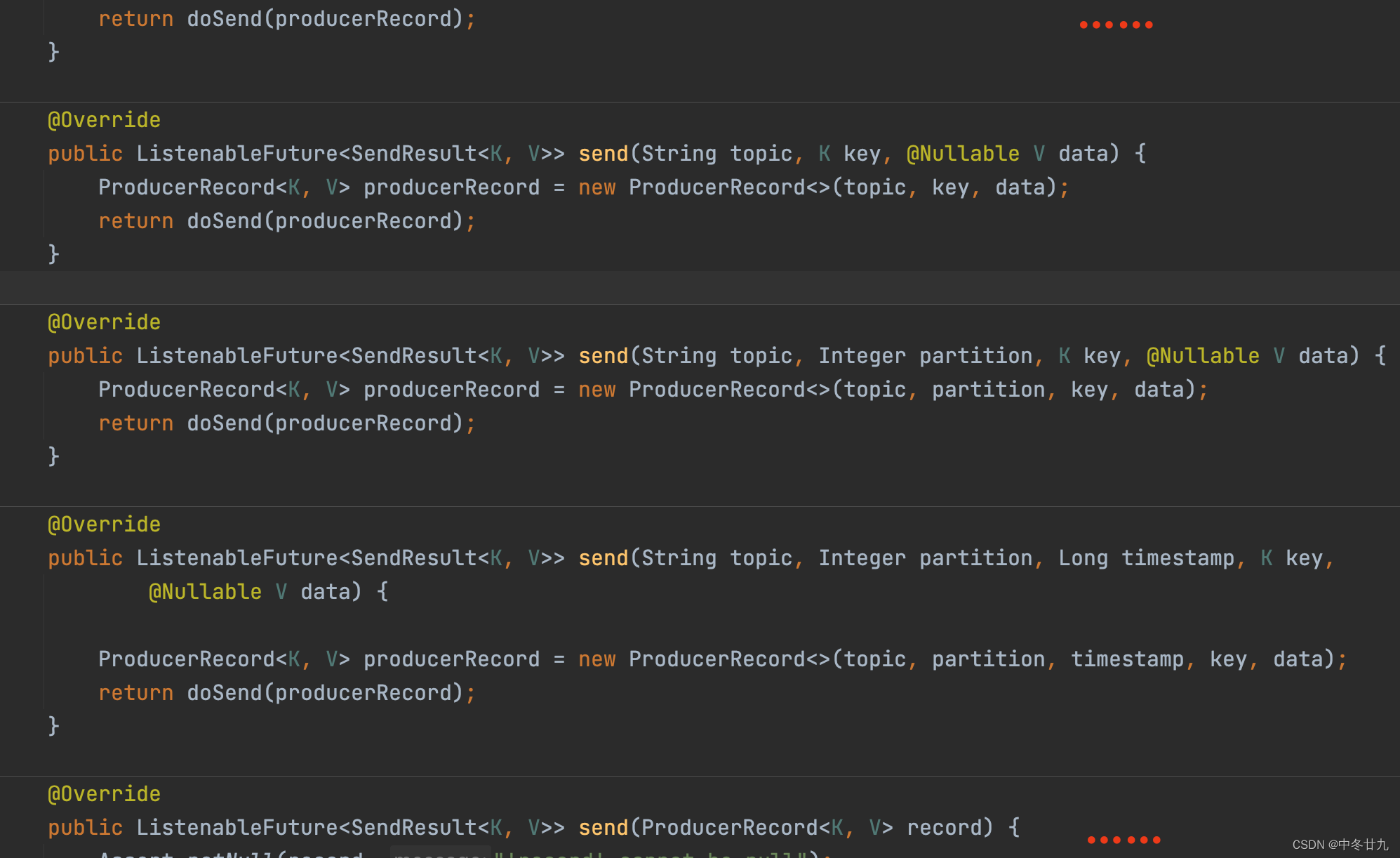The image size is (1400, 858).
Task: Click 'ListenableFuture' in the partition send signature
Action: [x=237, y=356]
